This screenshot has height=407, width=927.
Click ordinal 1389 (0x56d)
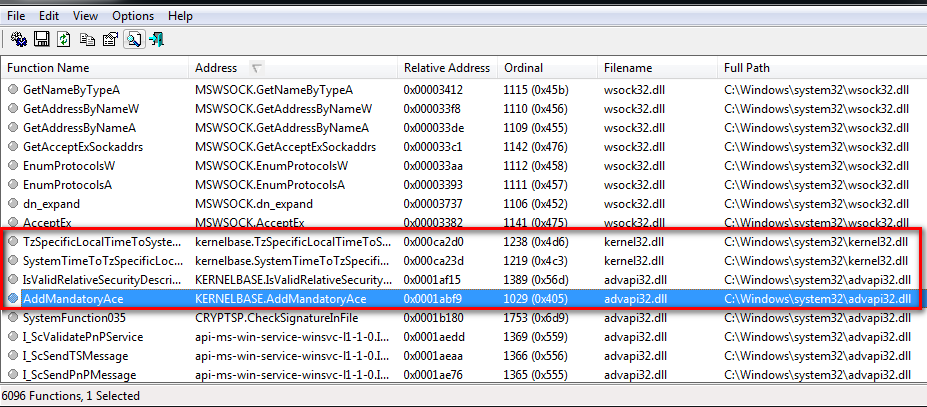click(x=536, y=280)
